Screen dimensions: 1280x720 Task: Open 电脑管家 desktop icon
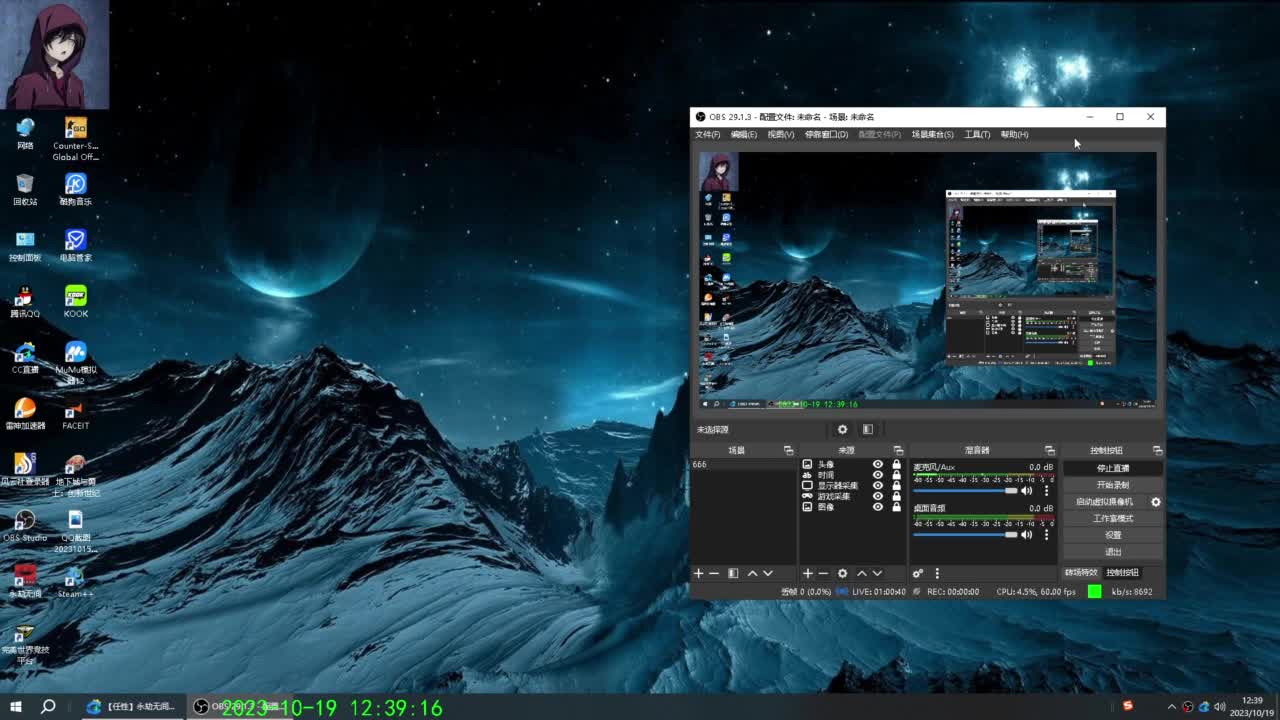tap(76, 246)
